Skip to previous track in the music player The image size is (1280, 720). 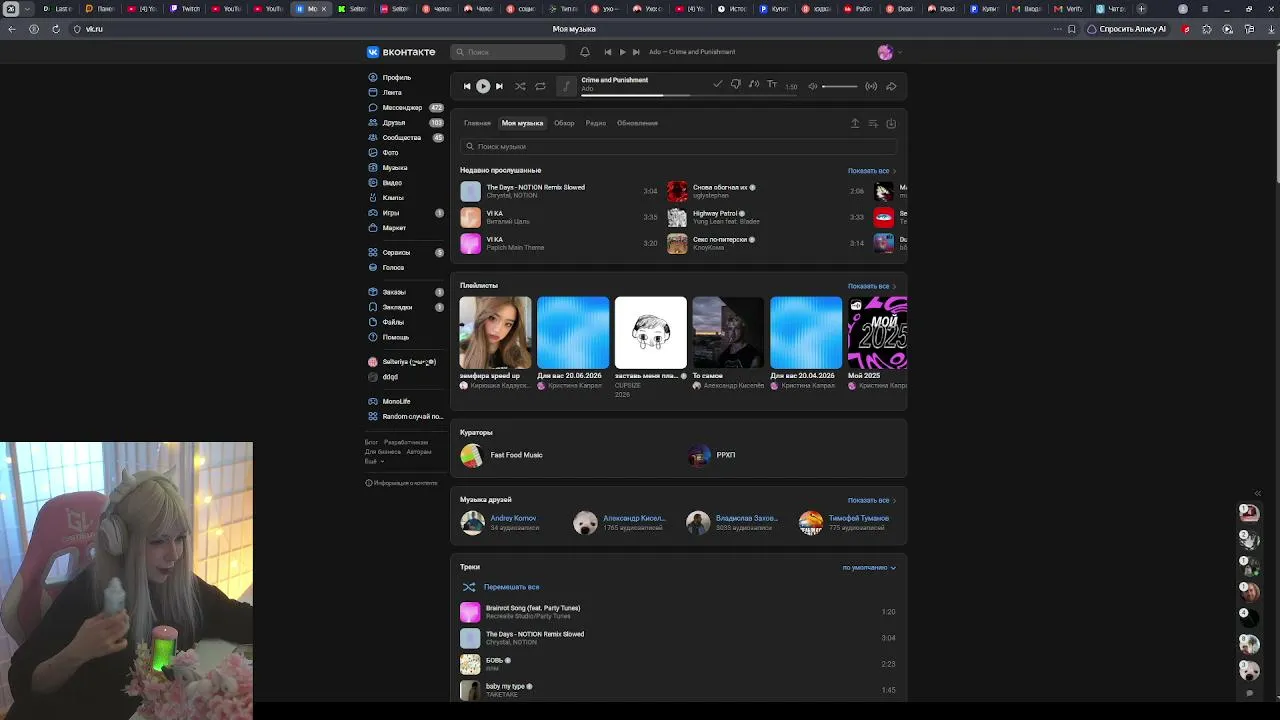[x=467, y=86]
